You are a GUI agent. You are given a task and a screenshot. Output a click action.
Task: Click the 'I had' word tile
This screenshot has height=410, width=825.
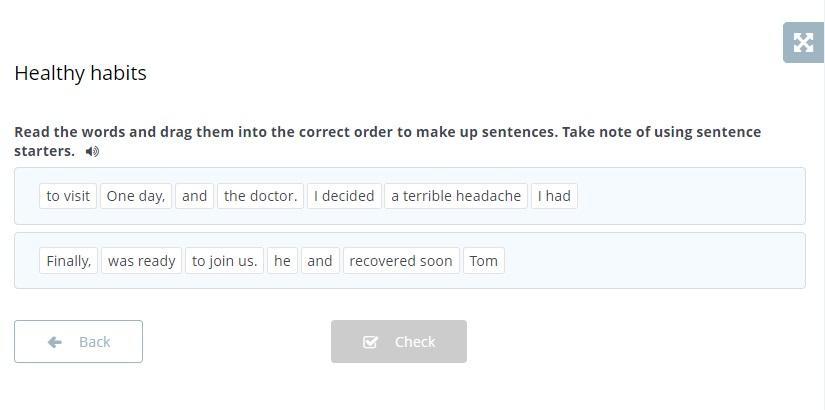click(554, 196)
